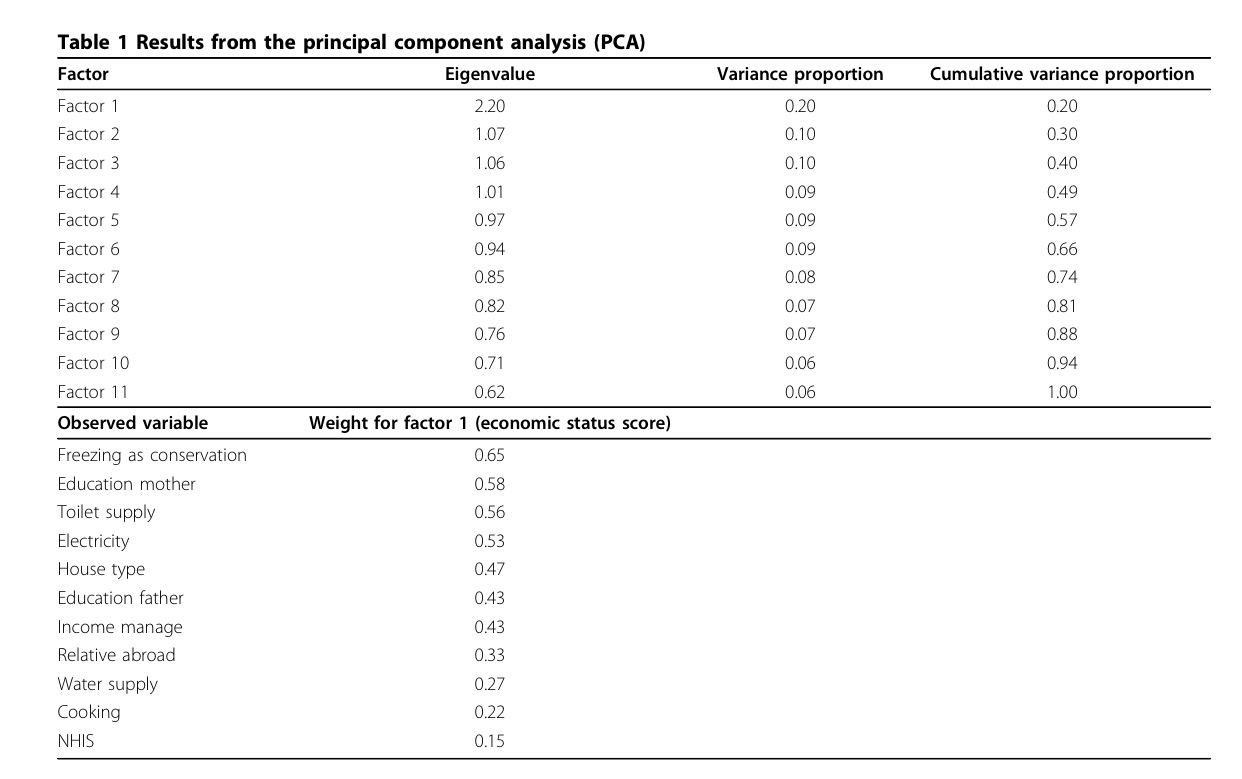Click the 'Observed variable' header
1242x779 pixels.
tap(133, 423)
